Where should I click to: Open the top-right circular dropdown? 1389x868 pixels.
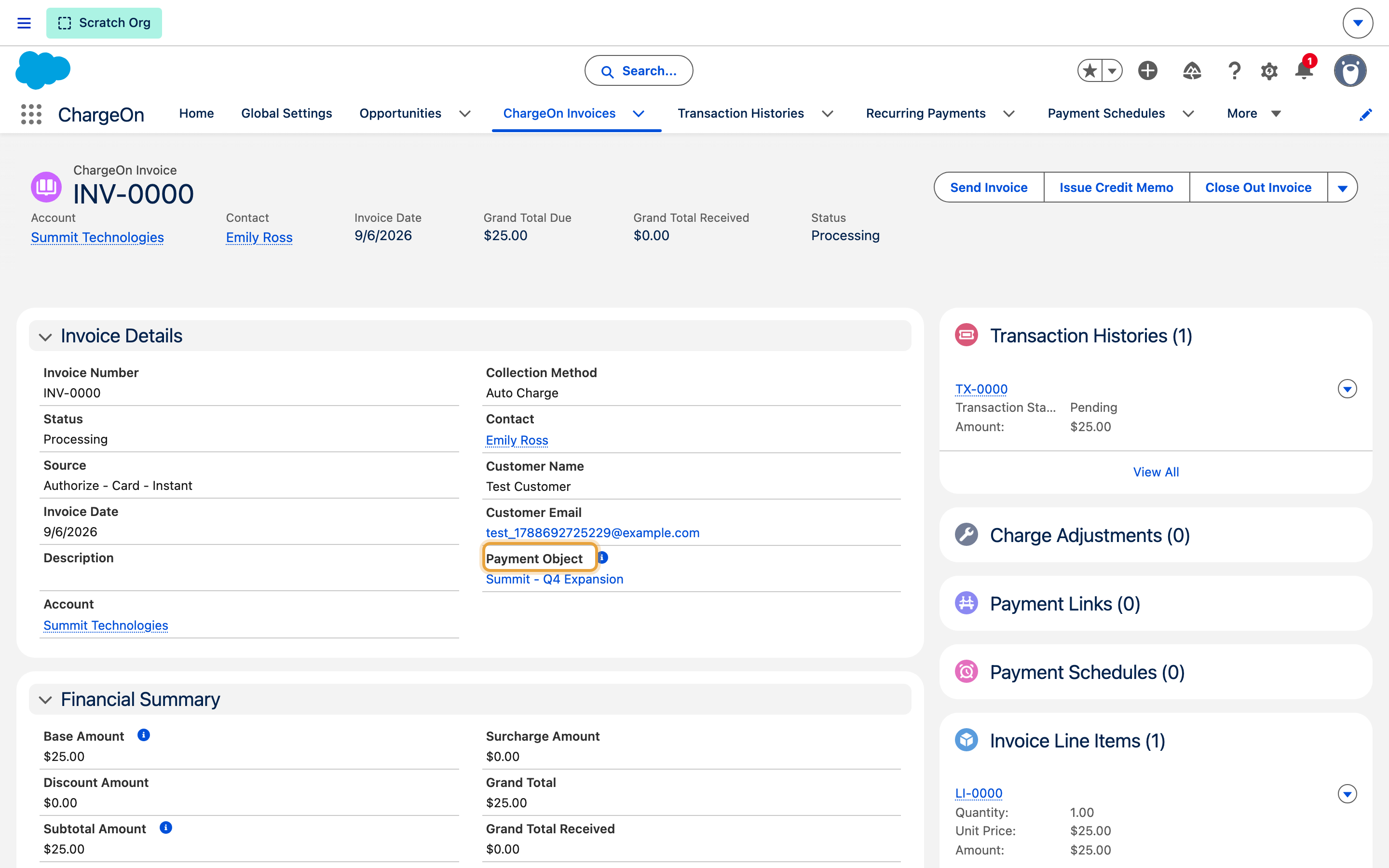coord(1358,23)
